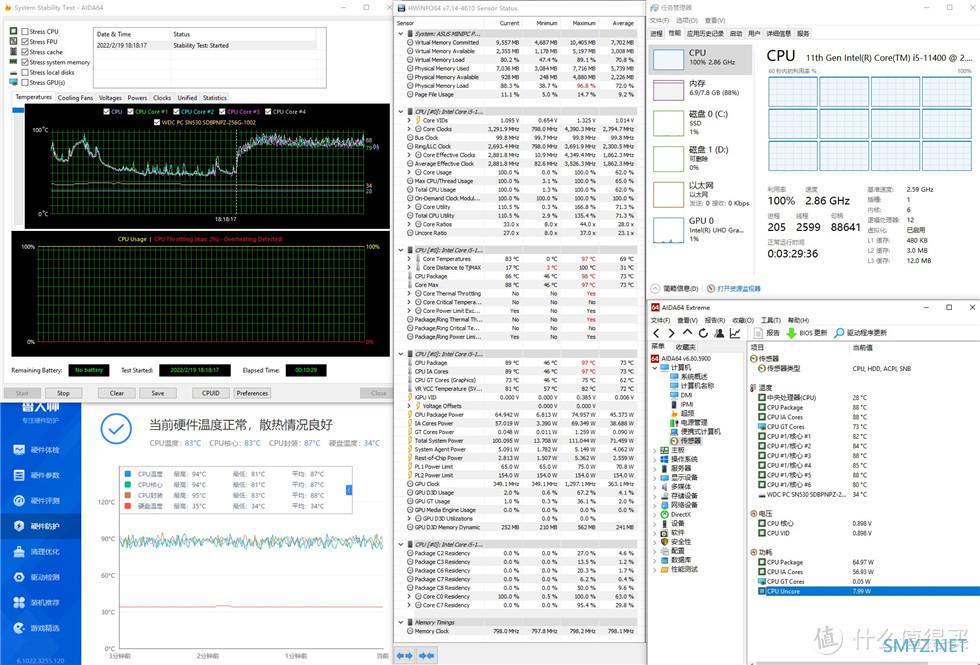980x665 pixels.
Task: Expand Core Clocks row in HWiNFO
Action: point(409,129)
